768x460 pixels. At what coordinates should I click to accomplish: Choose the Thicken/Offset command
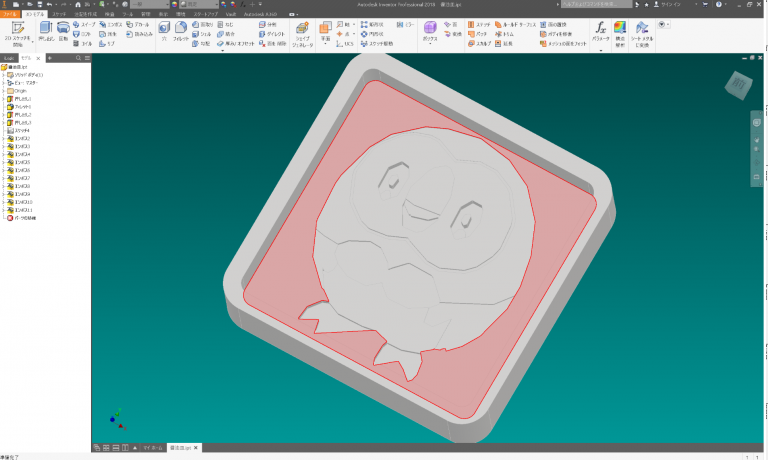[x=236, y=44]
